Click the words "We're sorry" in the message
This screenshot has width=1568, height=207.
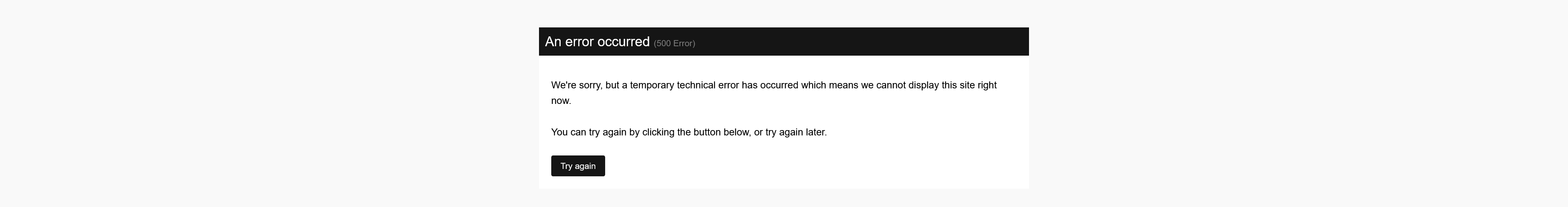(576, 85)
